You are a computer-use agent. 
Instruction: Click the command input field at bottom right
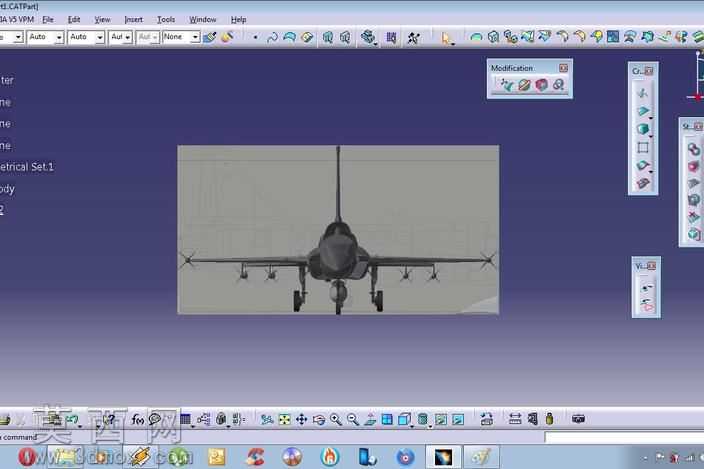point(624,437)
